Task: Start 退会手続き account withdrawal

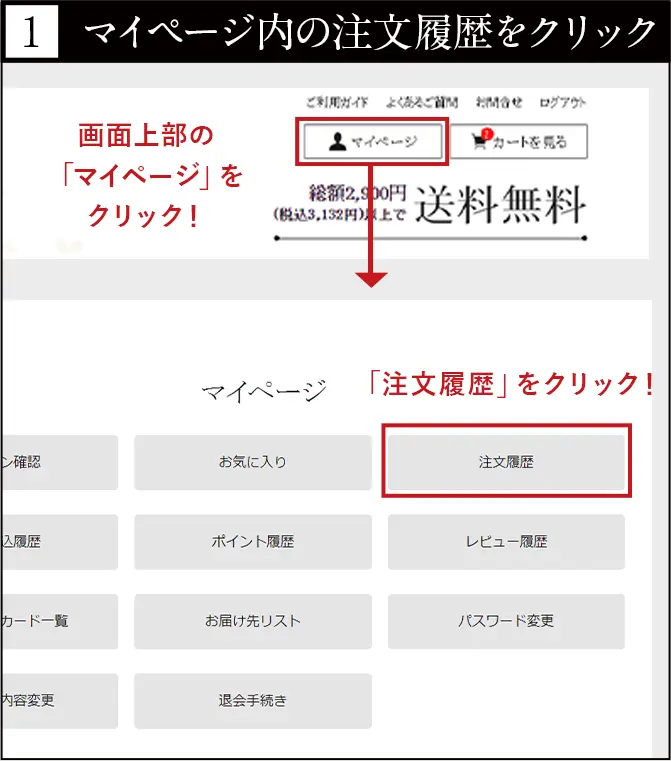Action: (252, 701)
